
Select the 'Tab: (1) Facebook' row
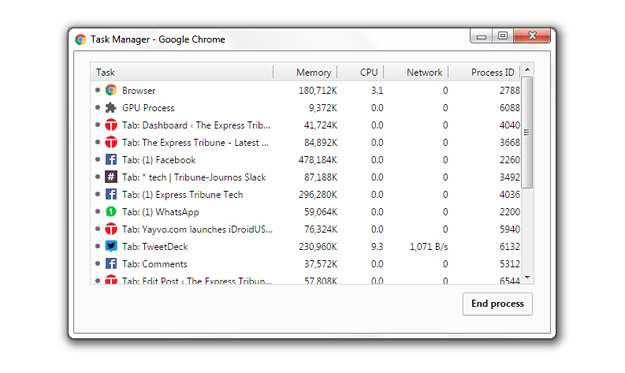(306, 160)
